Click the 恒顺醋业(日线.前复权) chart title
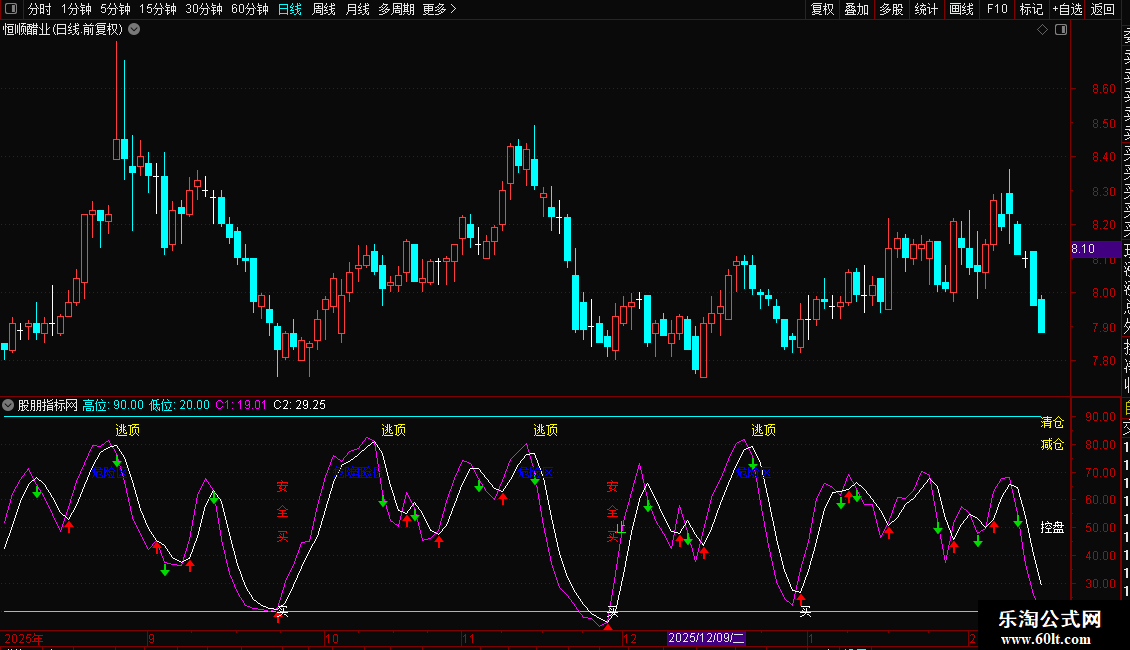The width and height of the screenshot is (1130, 650). click(x=63, y=30)
